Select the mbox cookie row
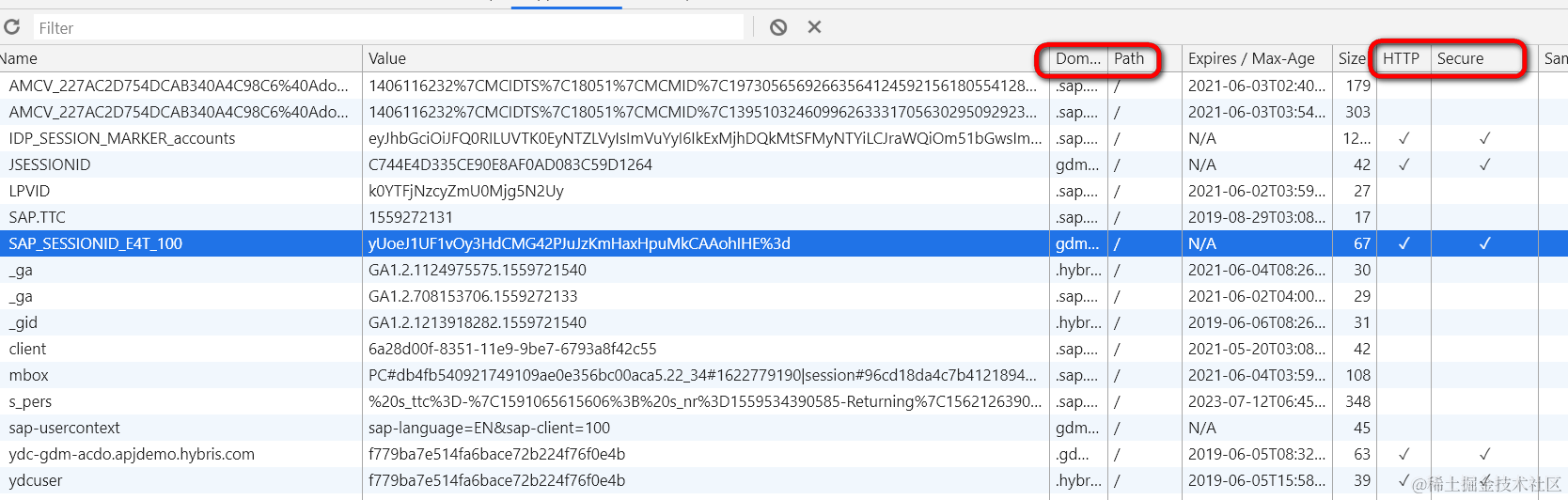The height and width of the screenshot is (500, 1568). point(784,375)
